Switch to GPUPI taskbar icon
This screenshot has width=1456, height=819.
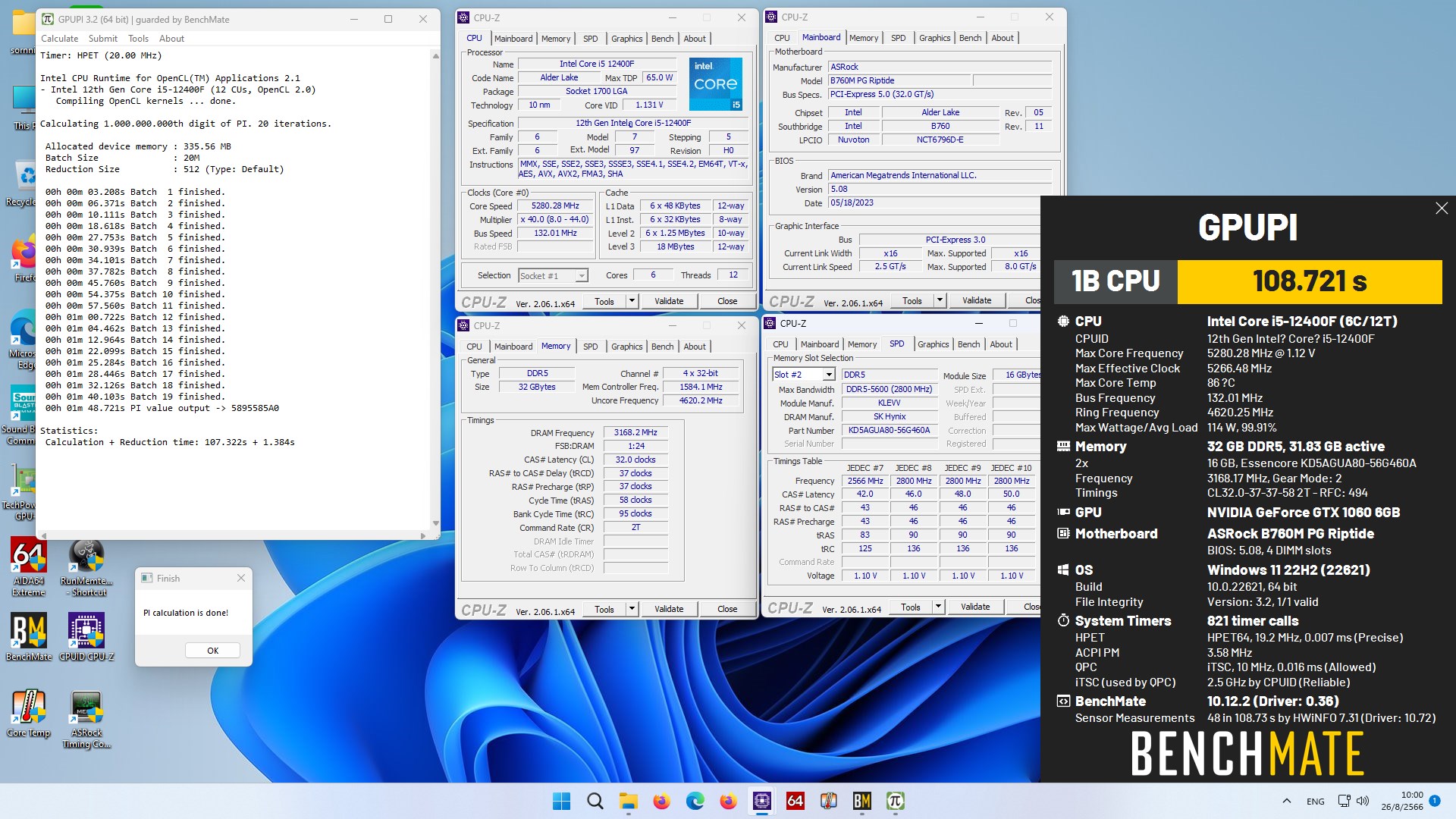pyautogui.click(x=895, y=801)
